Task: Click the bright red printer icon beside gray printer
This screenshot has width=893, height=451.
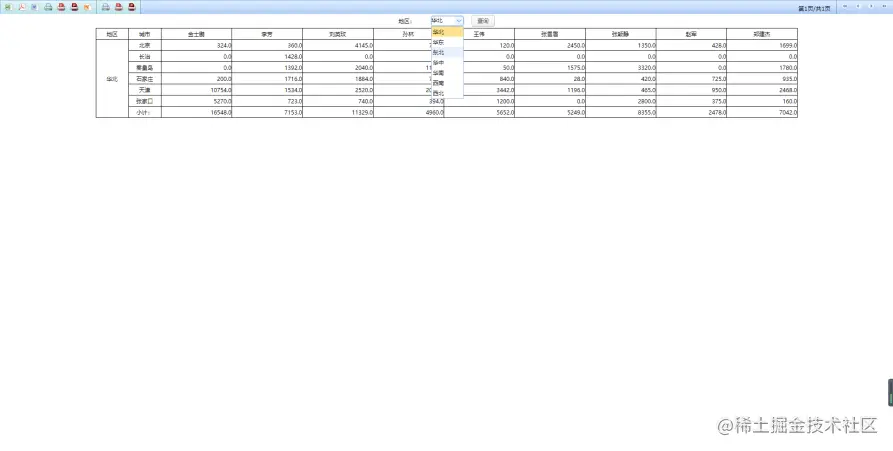Action: tap(118, 7)
